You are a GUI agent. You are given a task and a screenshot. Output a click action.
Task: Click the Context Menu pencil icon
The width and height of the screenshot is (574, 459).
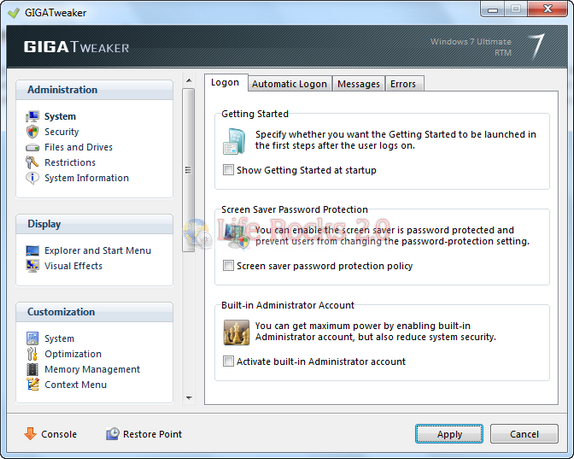click(33, 384)
